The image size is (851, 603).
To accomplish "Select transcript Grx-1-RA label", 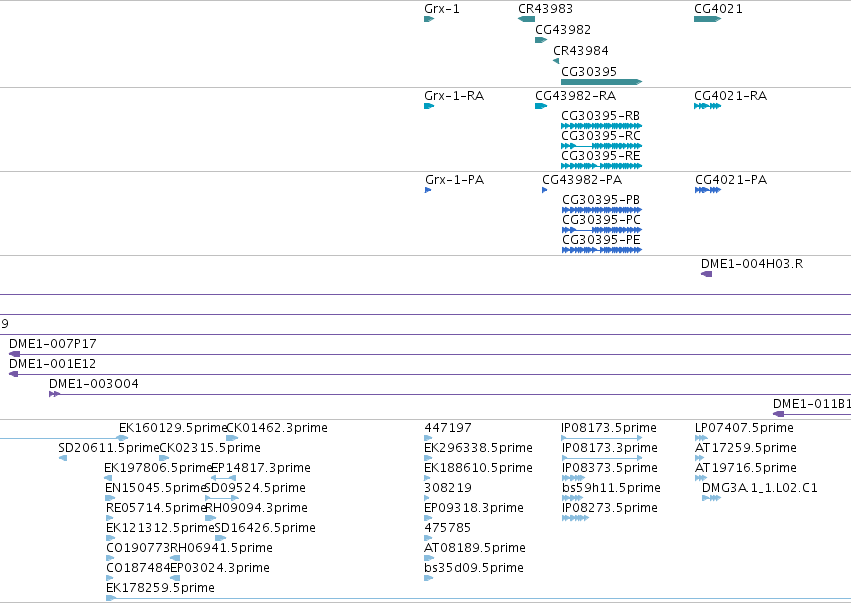I will (x=454, y=96).
